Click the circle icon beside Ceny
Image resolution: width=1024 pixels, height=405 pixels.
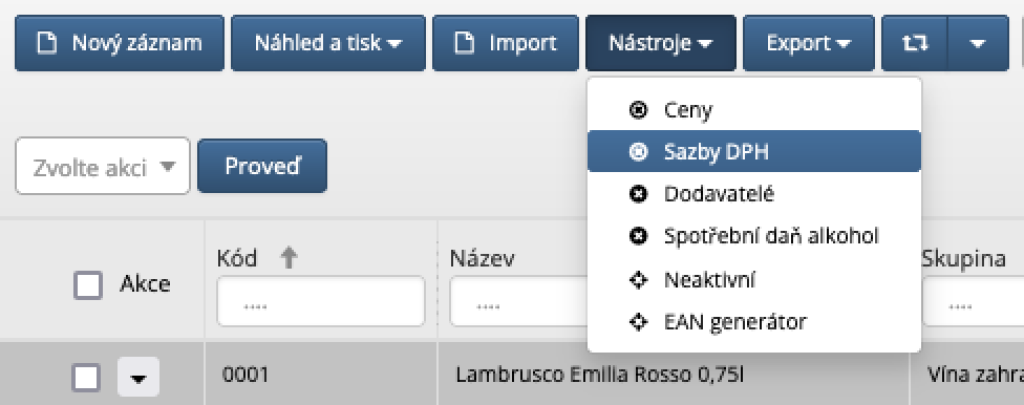[638, 110]
